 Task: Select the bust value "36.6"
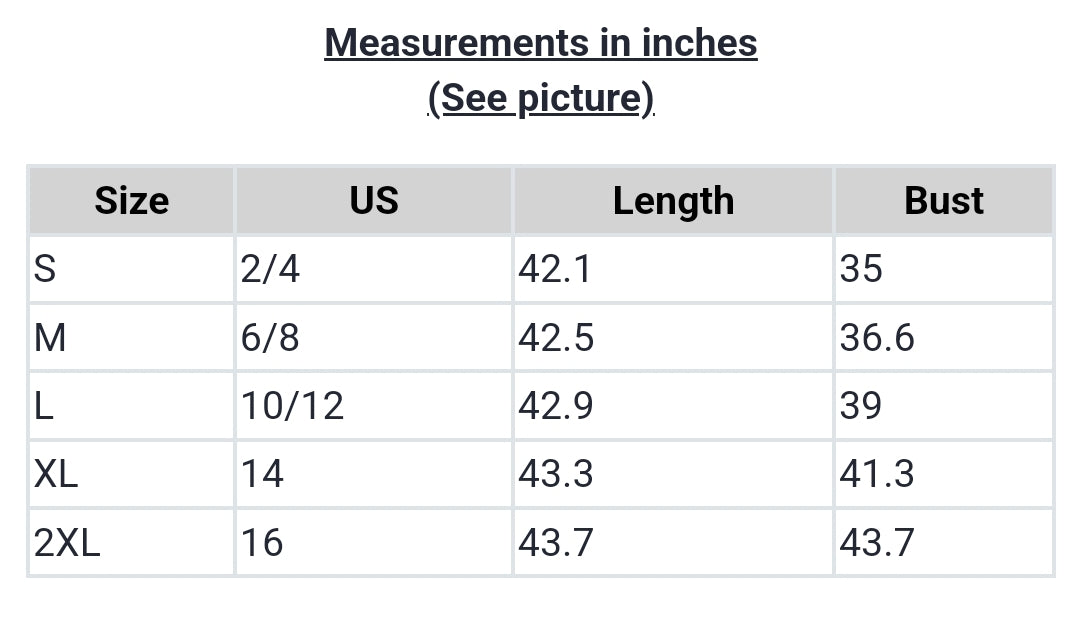coord(877,338)
